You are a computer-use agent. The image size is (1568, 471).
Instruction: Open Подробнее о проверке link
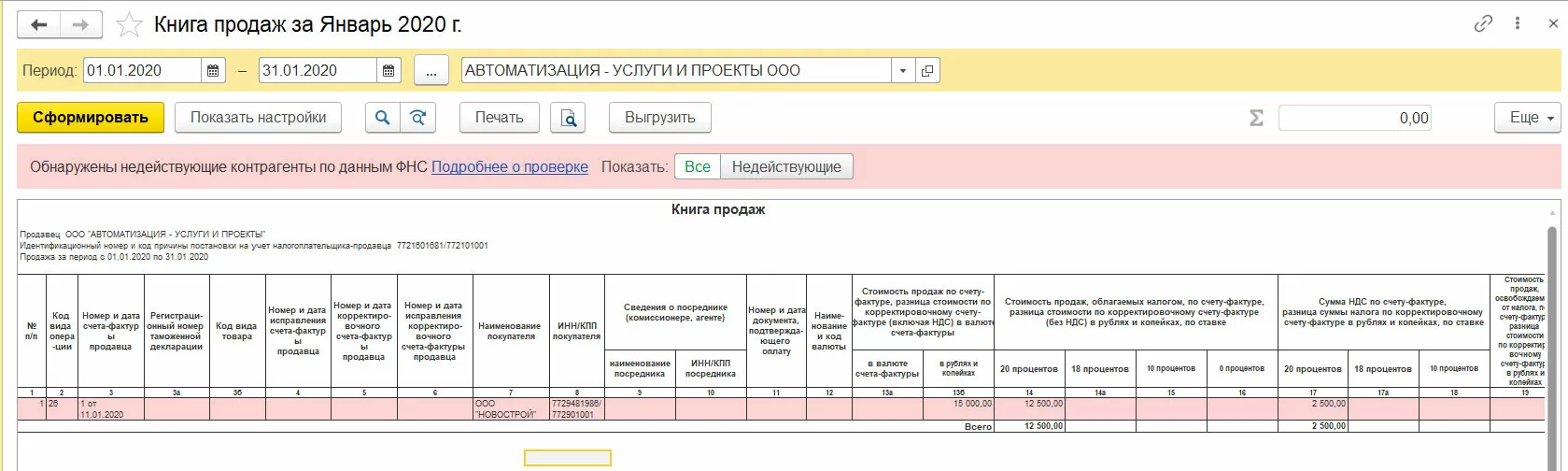pos(510,167)
